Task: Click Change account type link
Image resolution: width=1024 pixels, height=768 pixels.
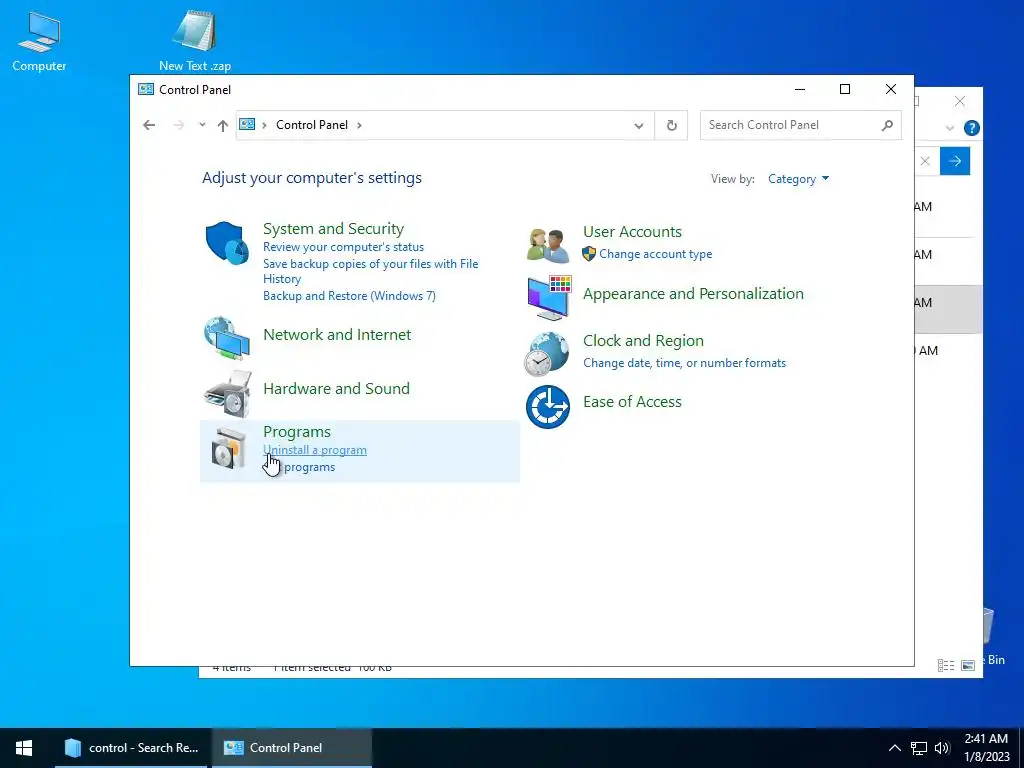Action: [656, 254]
